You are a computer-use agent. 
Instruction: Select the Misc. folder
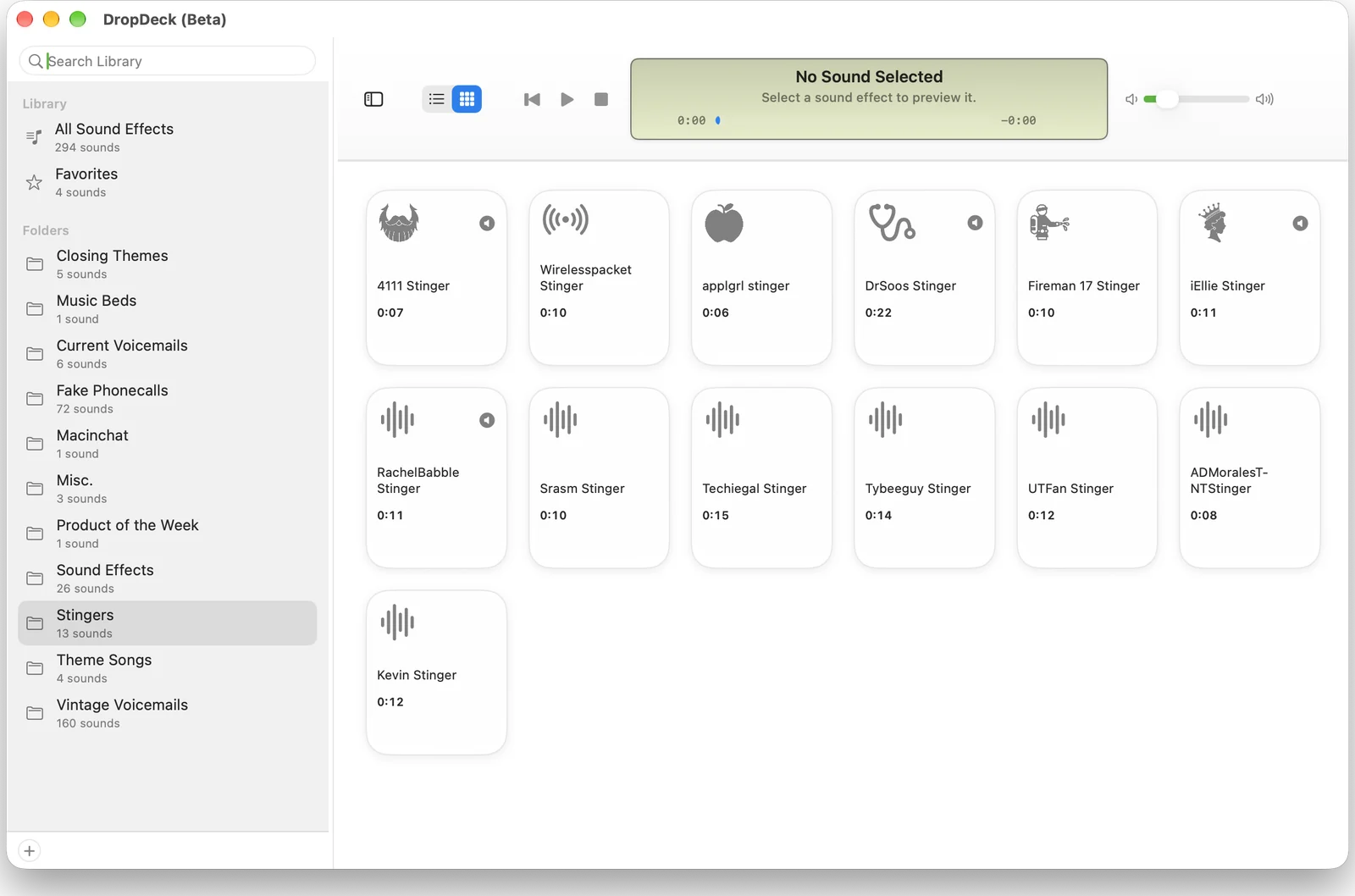point(168,489)
